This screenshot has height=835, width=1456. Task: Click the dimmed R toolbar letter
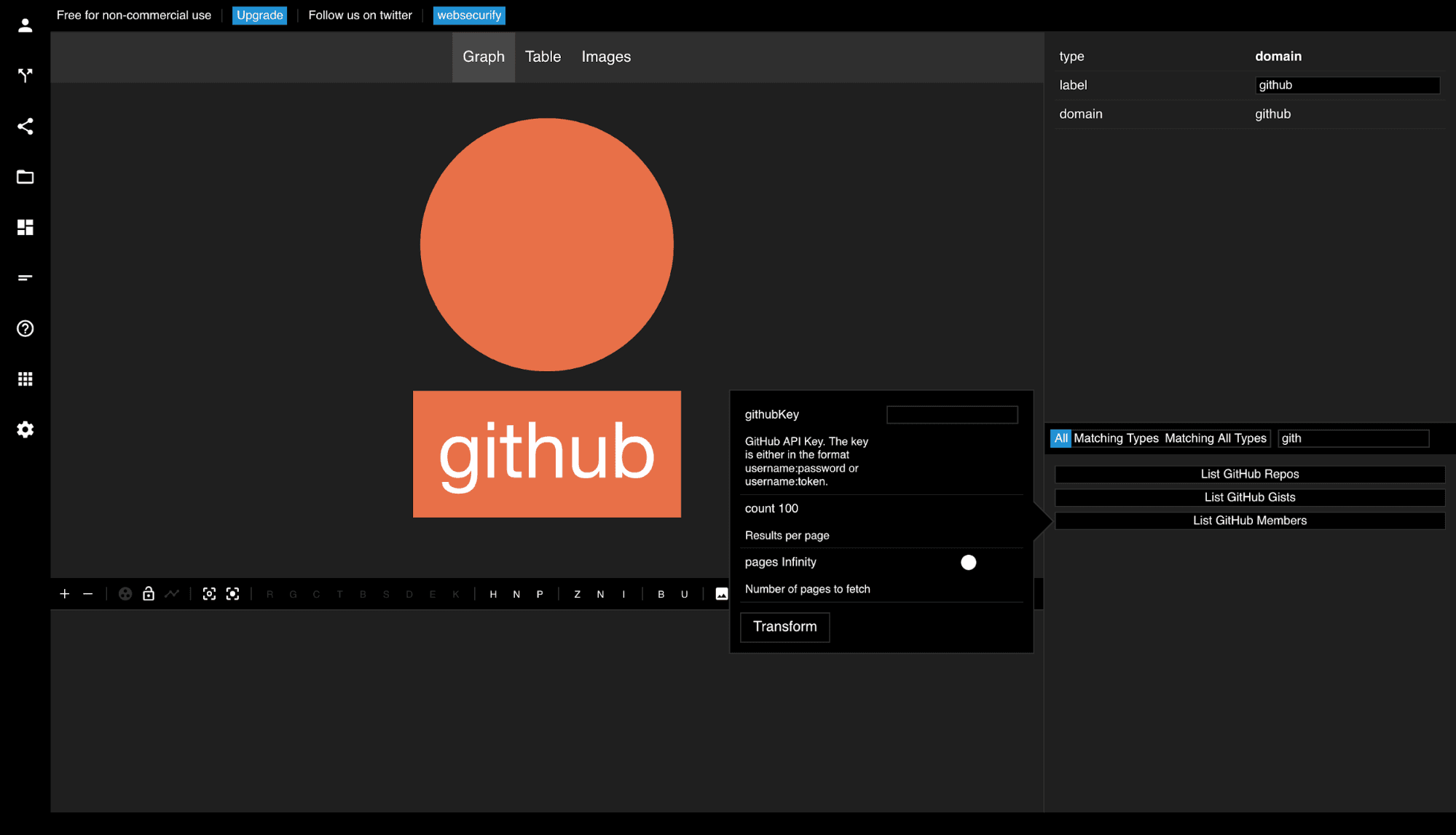click(270, 595)
